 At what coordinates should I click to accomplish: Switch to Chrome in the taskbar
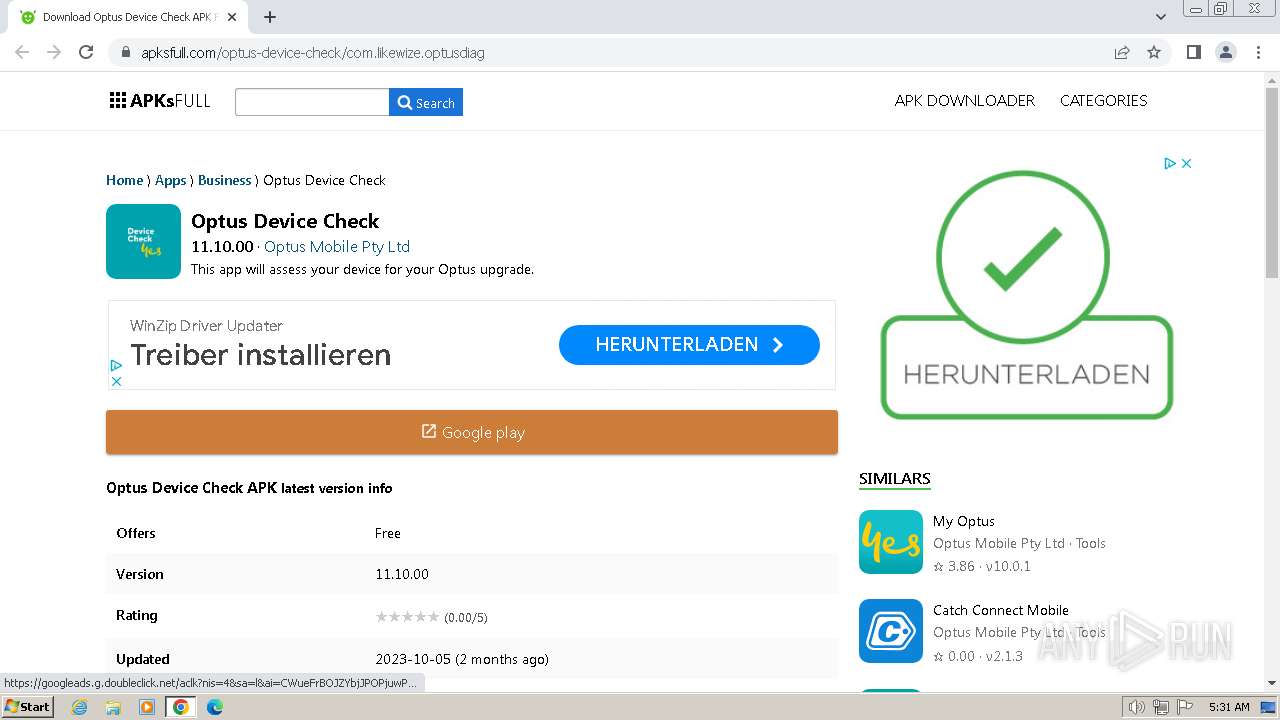tap(180, 707)
